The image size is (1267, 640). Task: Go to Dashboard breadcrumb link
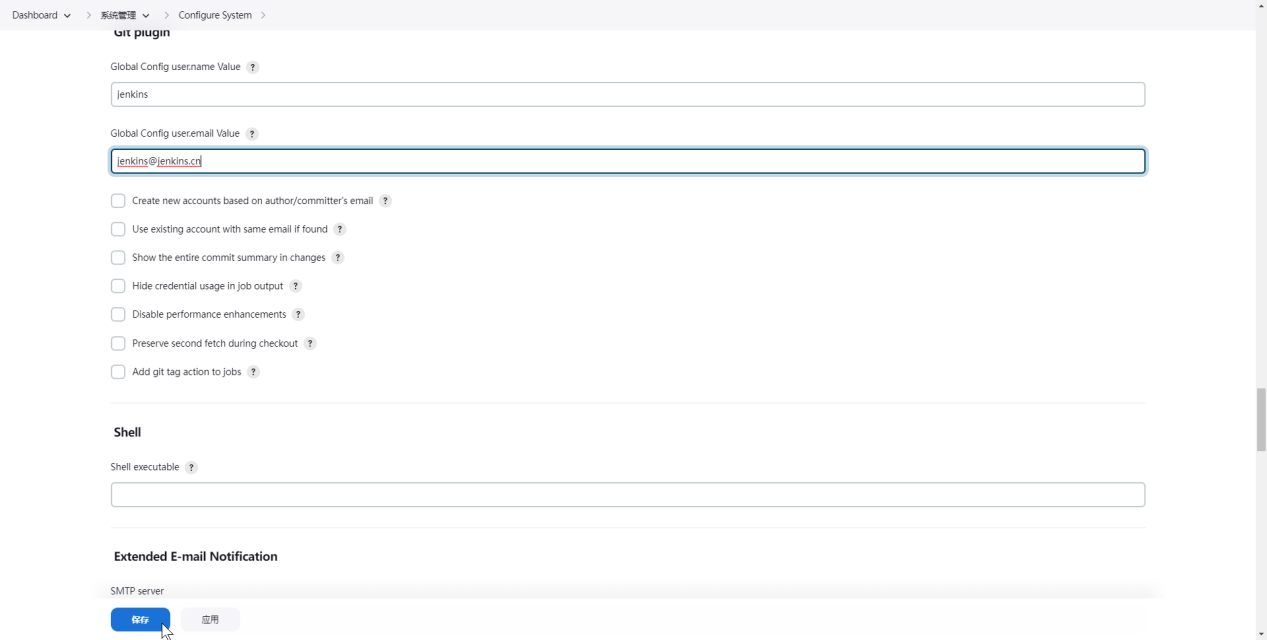pos(34,15)
